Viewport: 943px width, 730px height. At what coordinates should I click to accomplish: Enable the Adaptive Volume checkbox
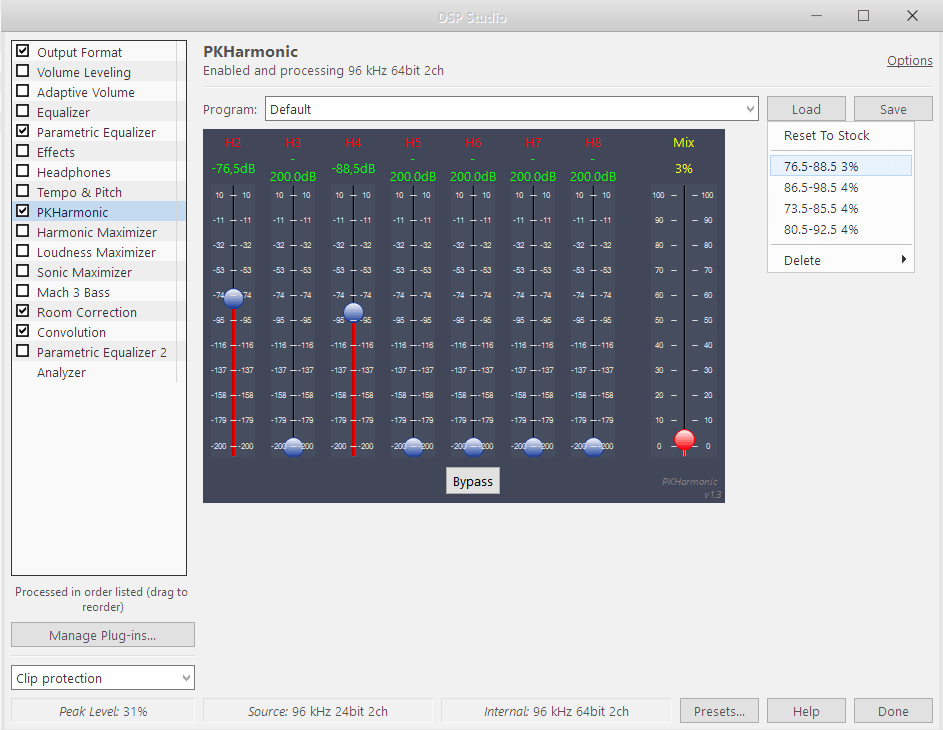click(23, 91)
